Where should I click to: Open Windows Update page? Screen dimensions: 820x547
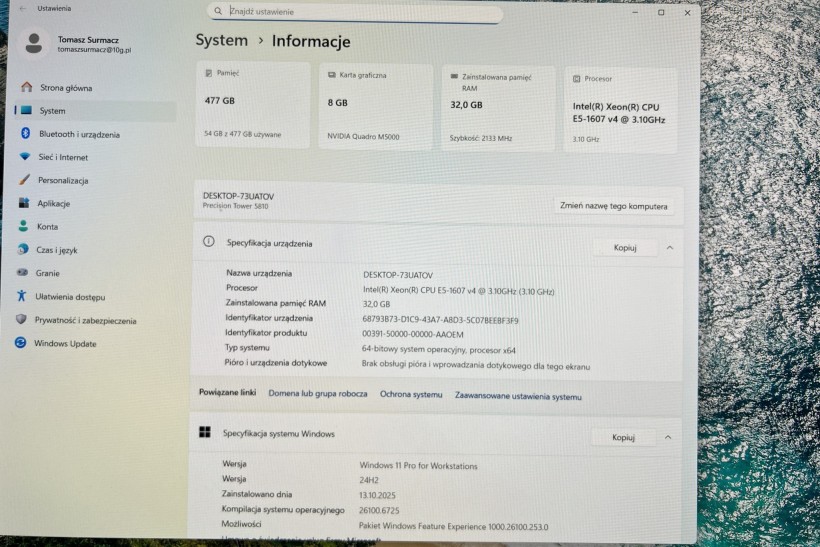65,343
